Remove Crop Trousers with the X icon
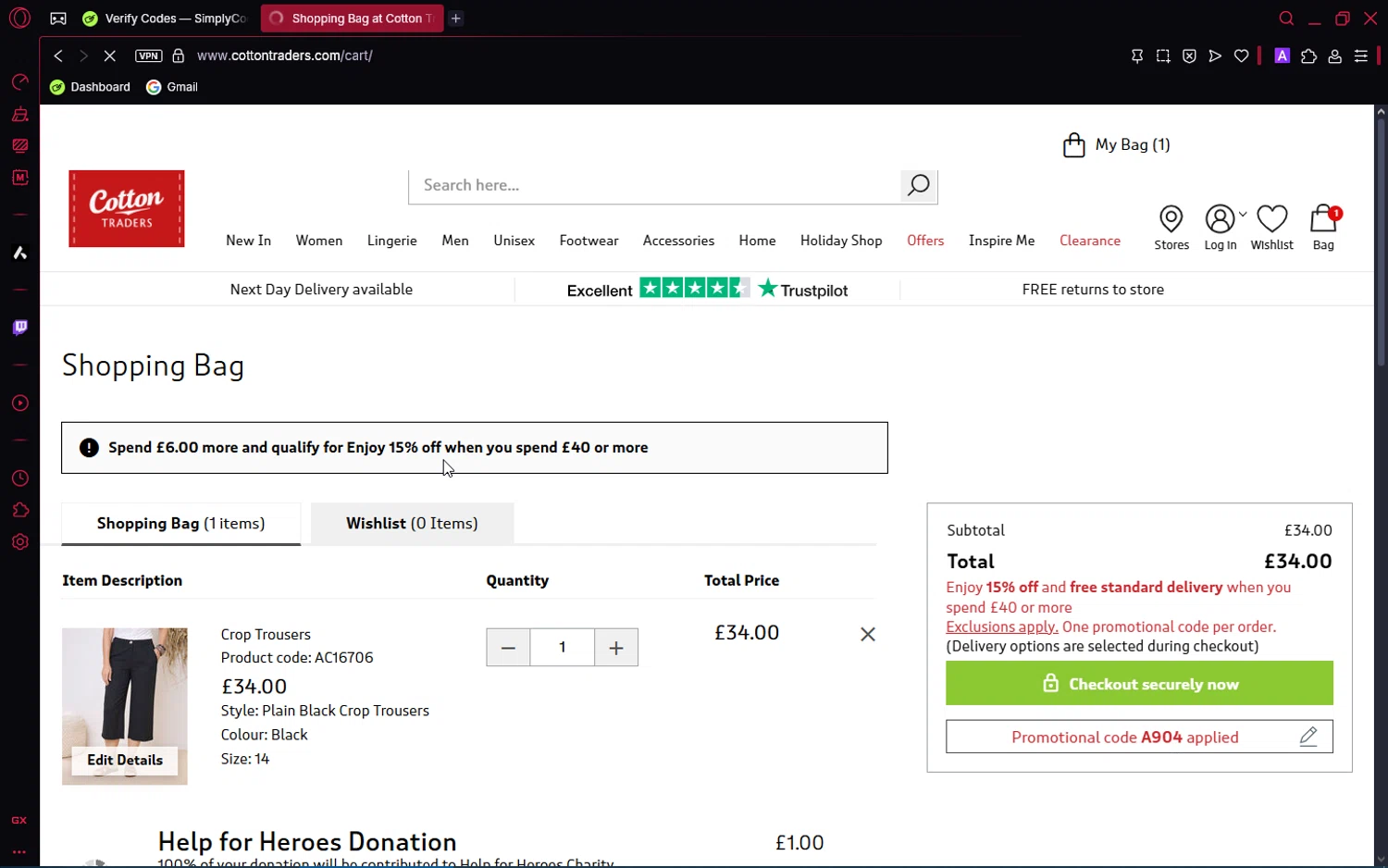Image resolution: width=1388 pixels, height=868 pixels. click(x=868, y=634)
